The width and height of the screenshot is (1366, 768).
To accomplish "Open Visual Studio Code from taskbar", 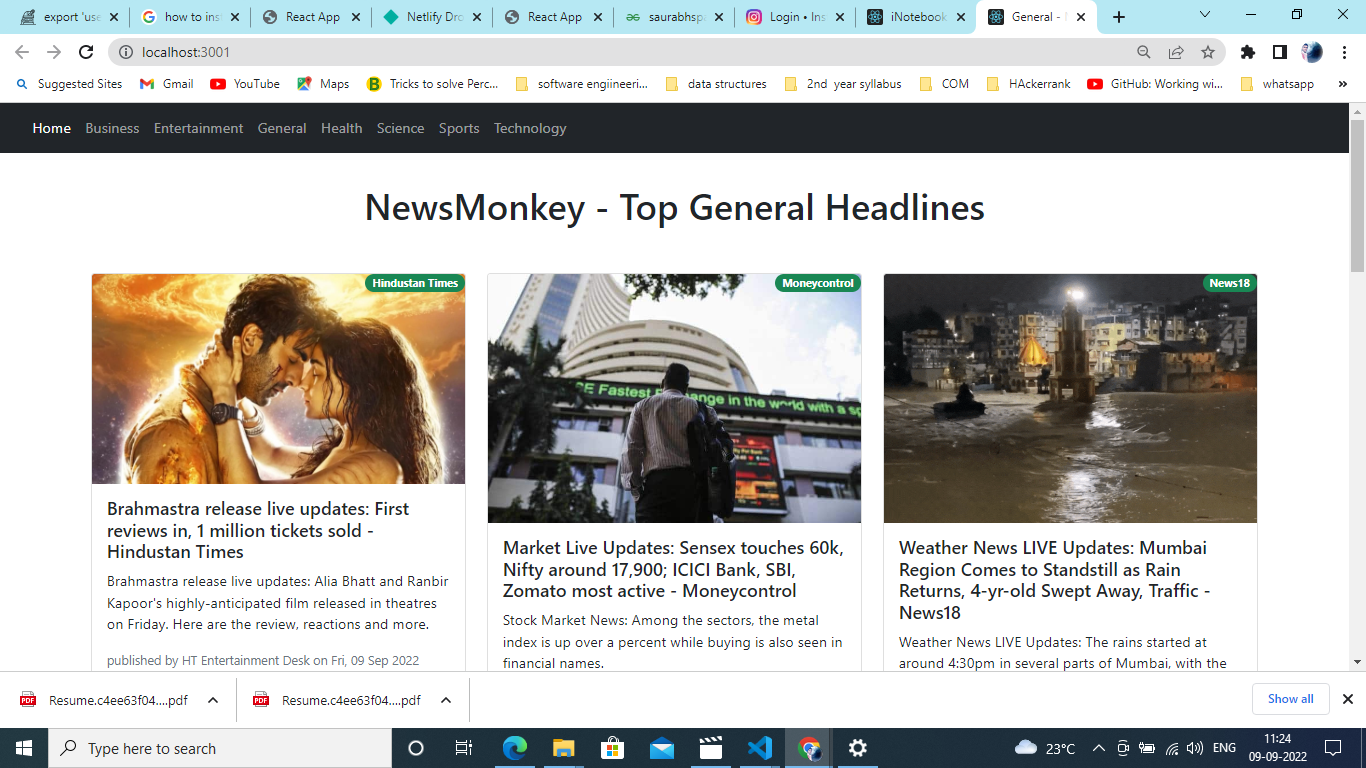I will (759, 748).
